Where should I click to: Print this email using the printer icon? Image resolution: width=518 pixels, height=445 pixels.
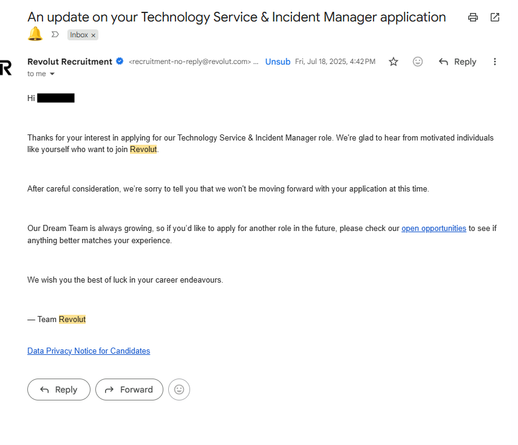click(473, 17)
